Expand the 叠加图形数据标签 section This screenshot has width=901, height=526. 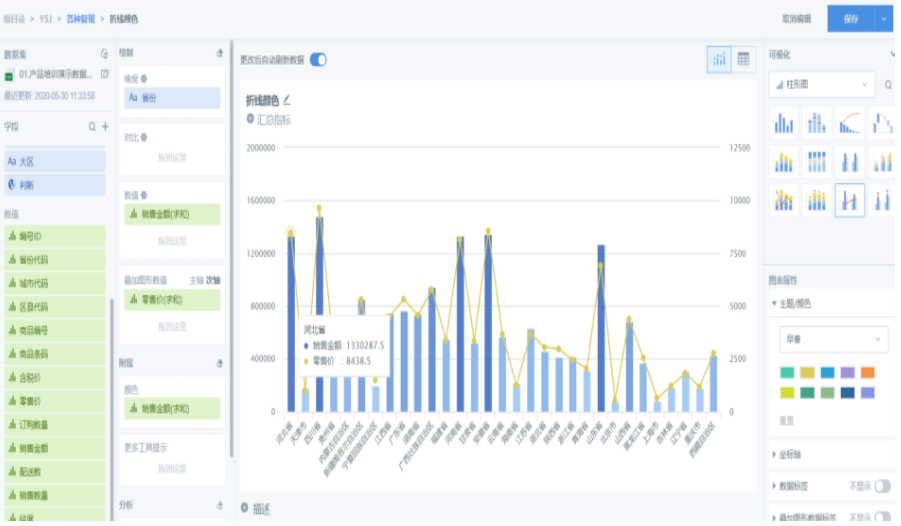coord(774,517)
